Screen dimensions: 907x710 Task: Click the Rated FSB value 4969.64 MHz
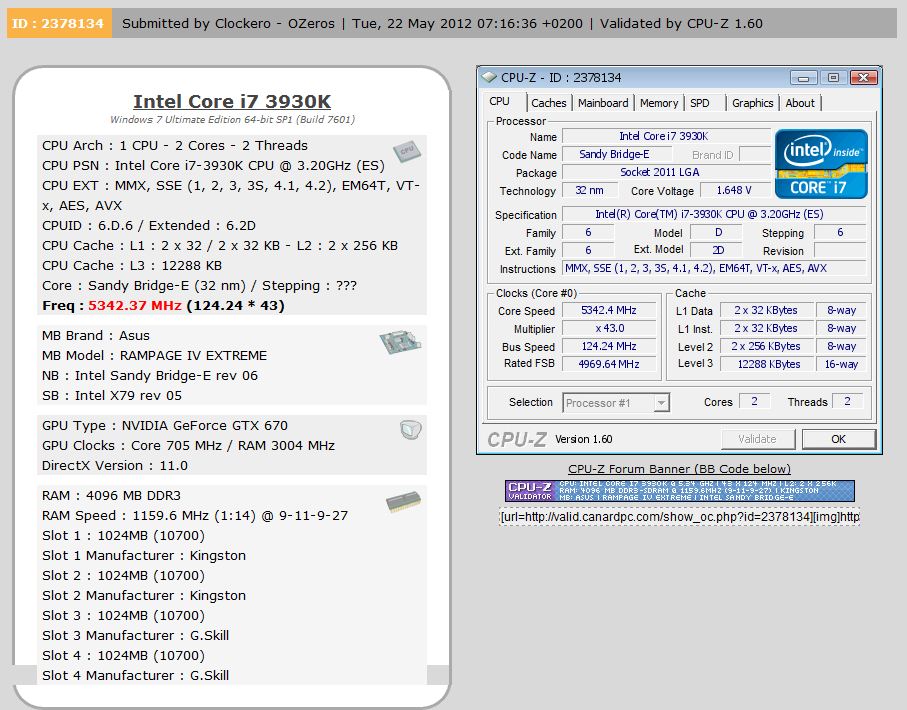(x=609, y=364)
